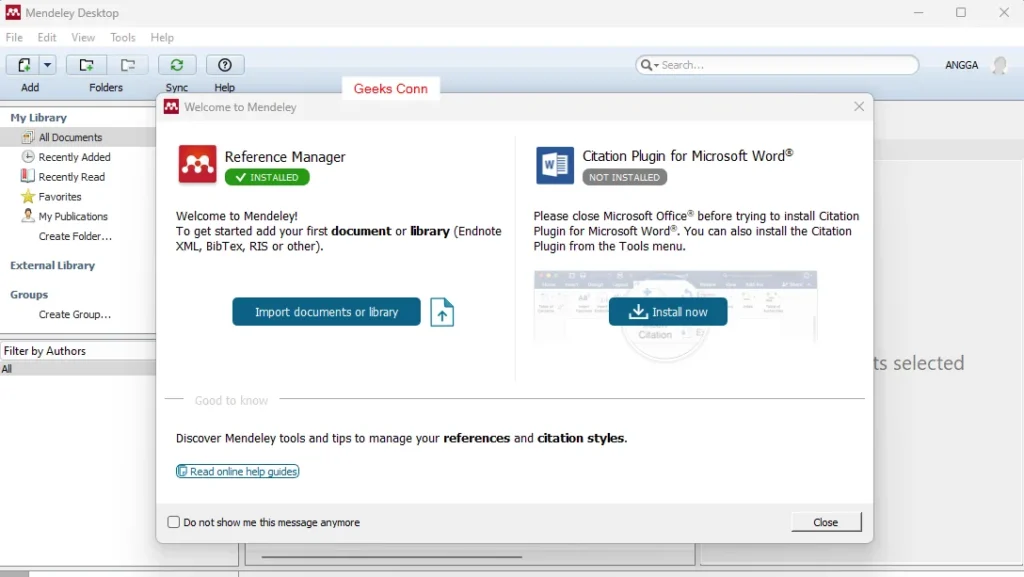
Task: Select the All Documents icon in sidebar
Action: tap(27, 137)
